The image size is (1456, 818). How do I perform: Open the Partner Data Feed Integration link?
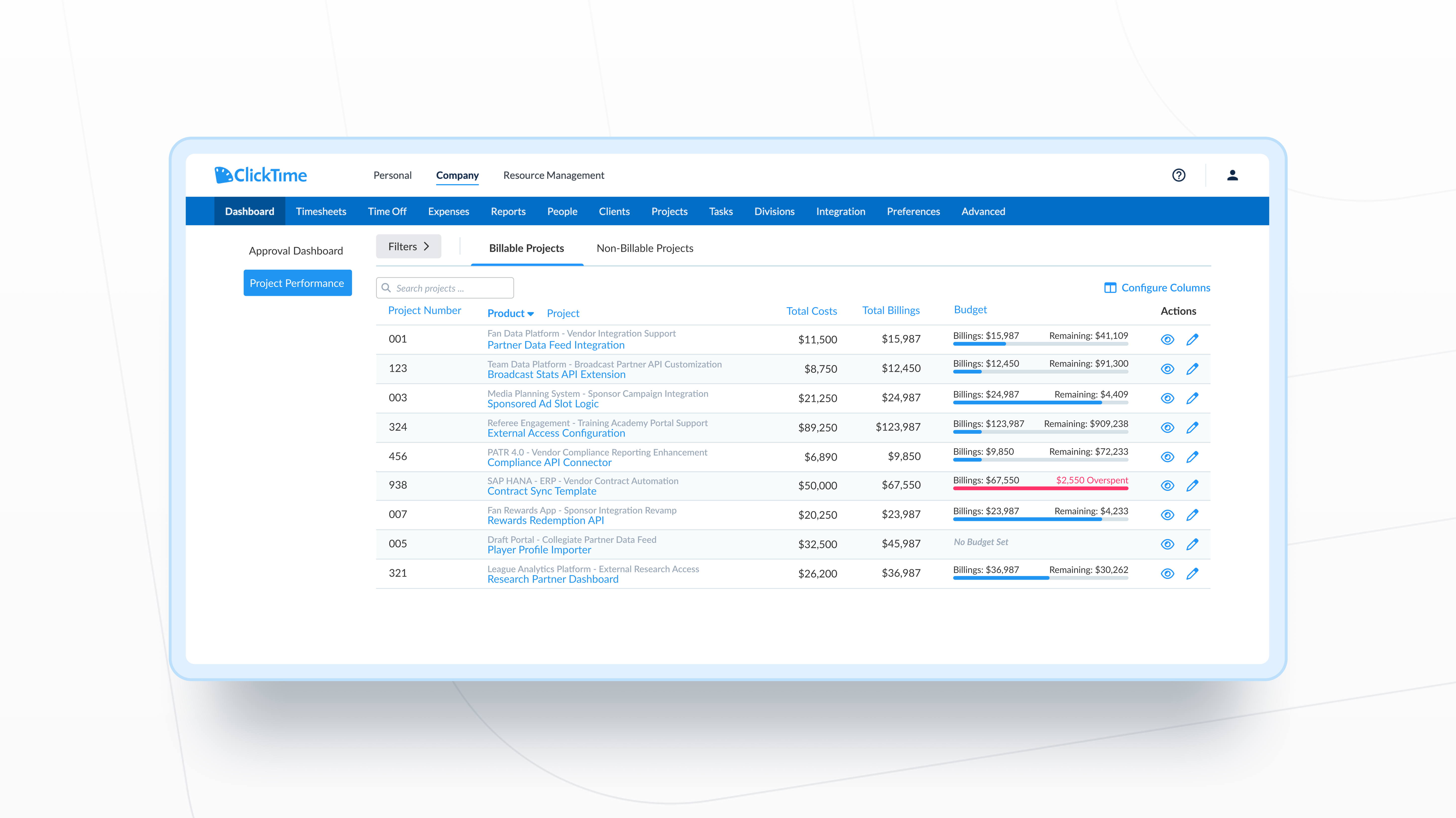(556, 345)
